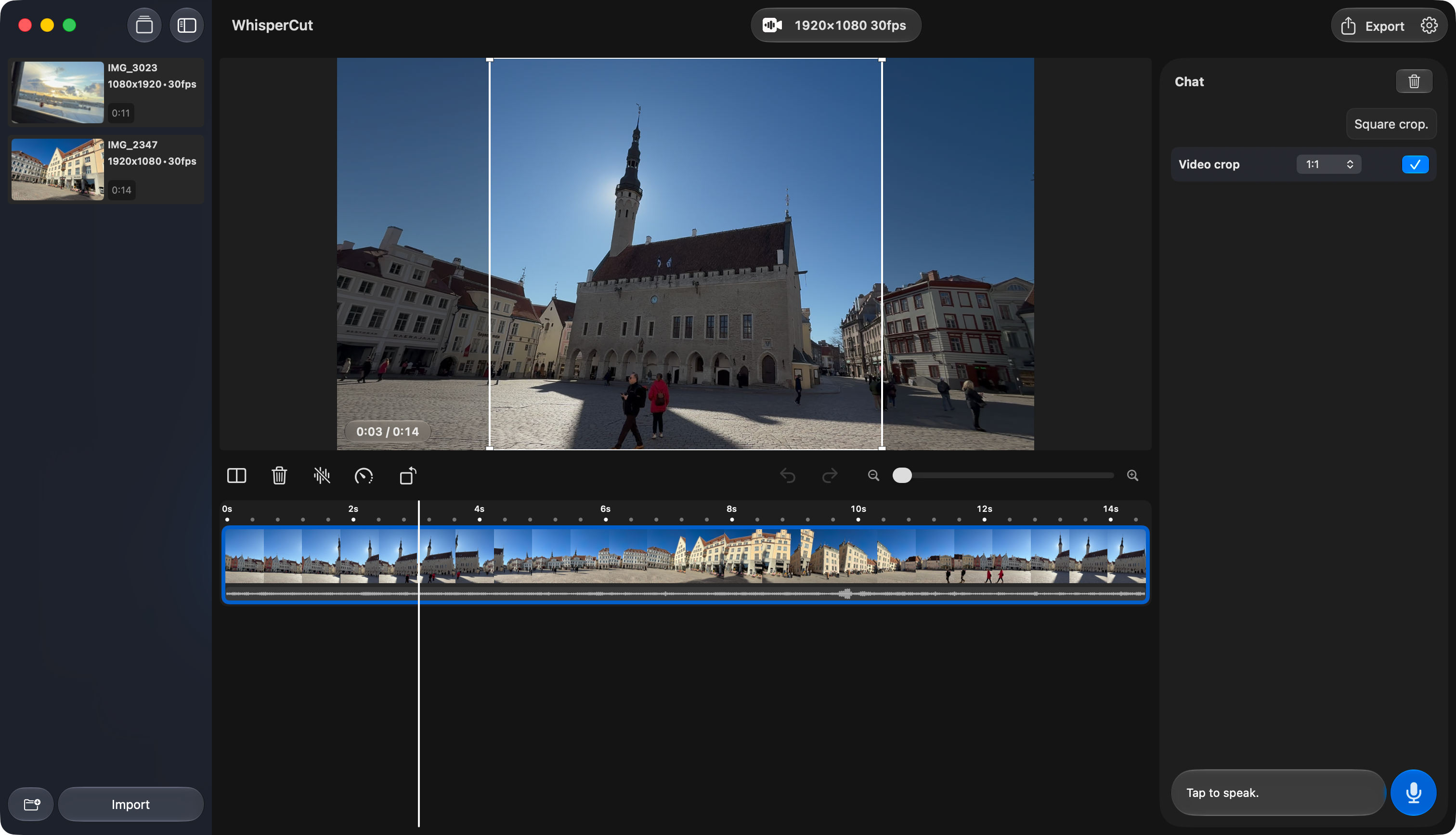The width and height of the screenshot is (1456, 835).
Task: Click the 0s marker on timeline ruler
Action: click(x=227, y=509)
